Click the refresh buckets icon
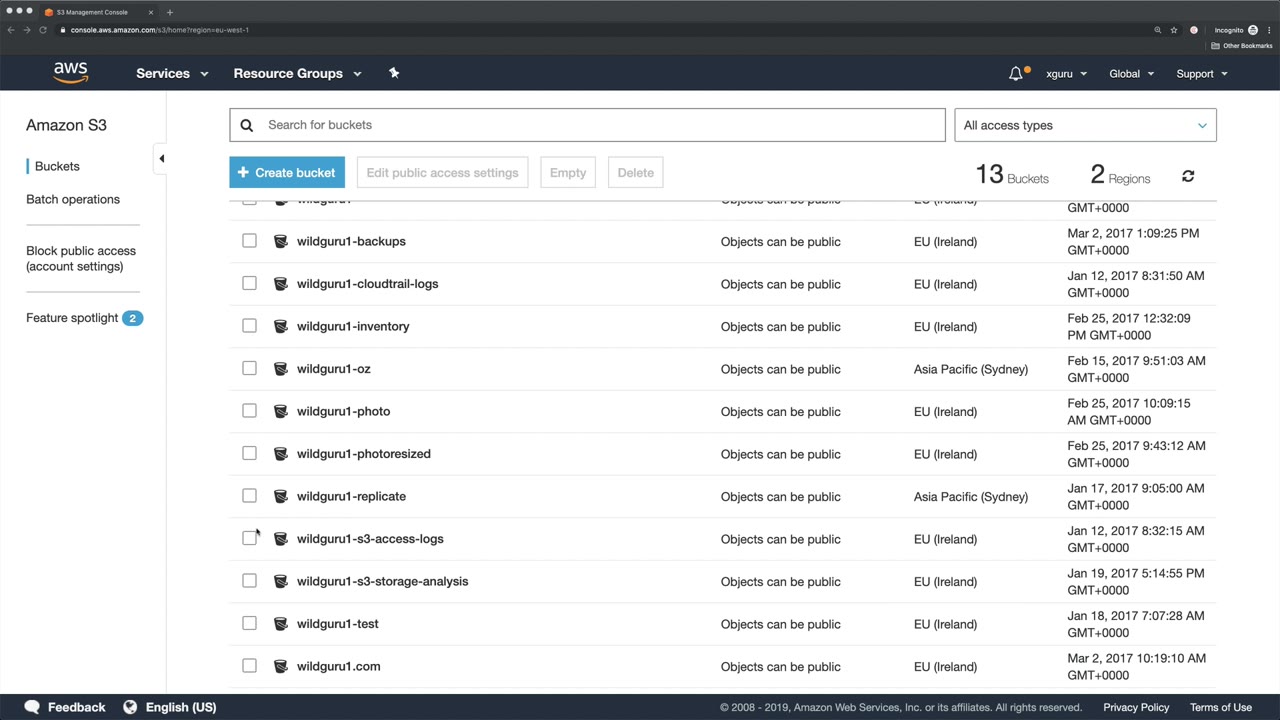Viewport: 1280px width, 720px height. (x=1188, y=176)
